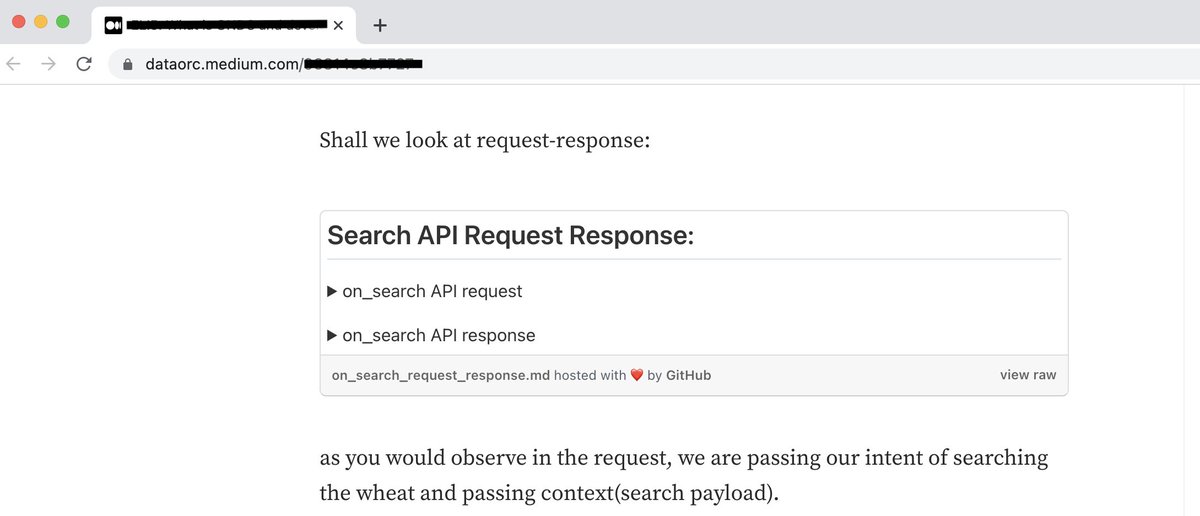Click the view raw link
This screenshot has width=1200, height=516.
point(1028,375)
